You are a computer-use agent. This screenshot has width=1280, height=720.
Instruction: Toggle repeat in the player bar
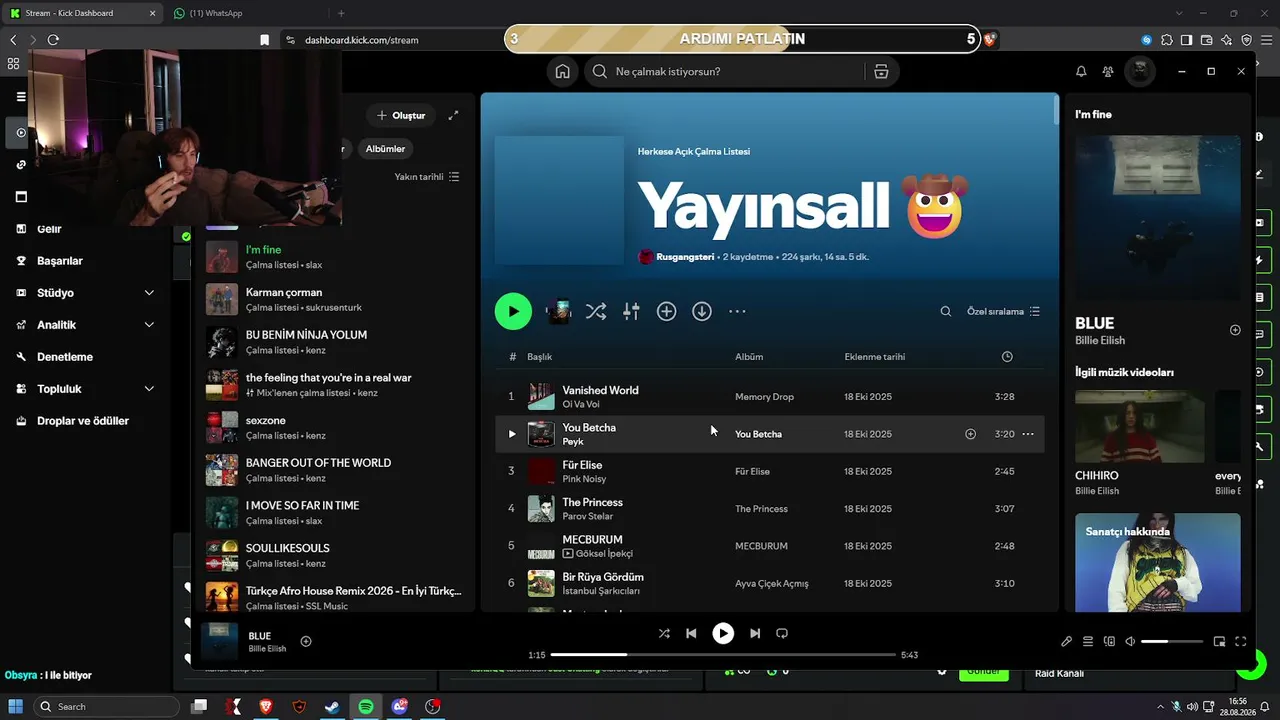coord(782,633)
